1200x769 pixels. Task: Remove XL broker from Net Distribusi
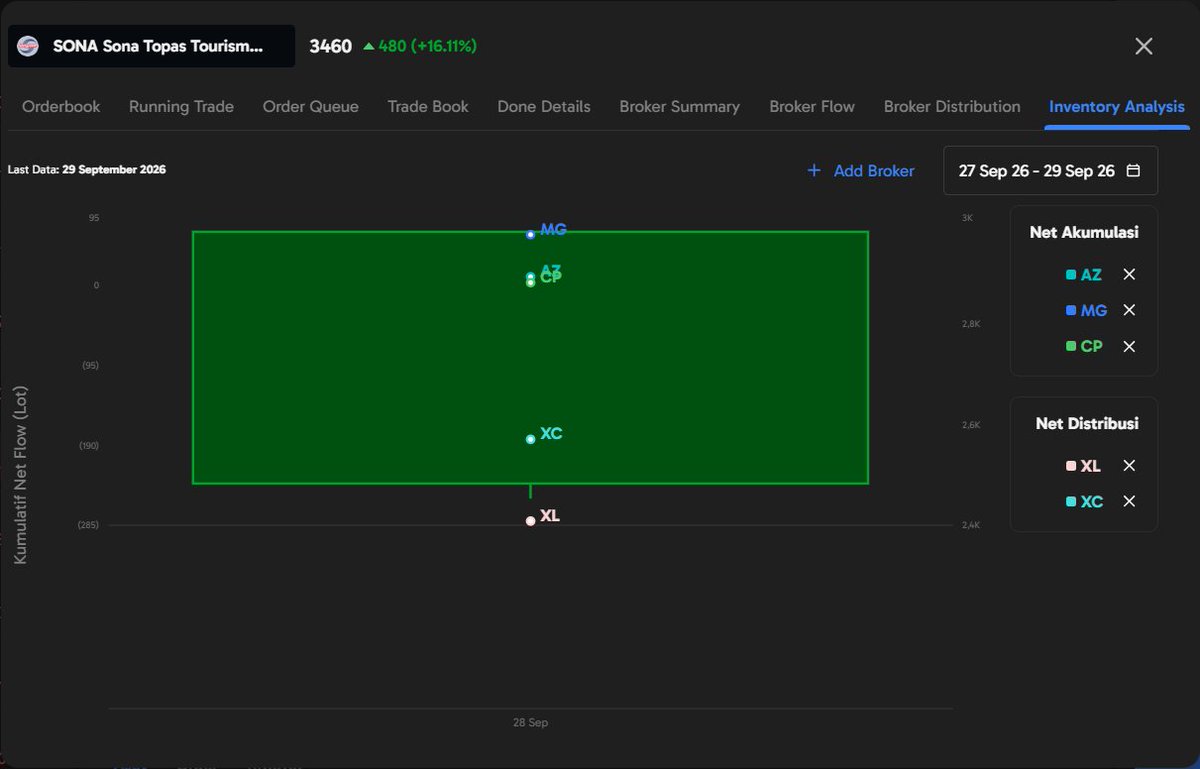coord(1129,465)
